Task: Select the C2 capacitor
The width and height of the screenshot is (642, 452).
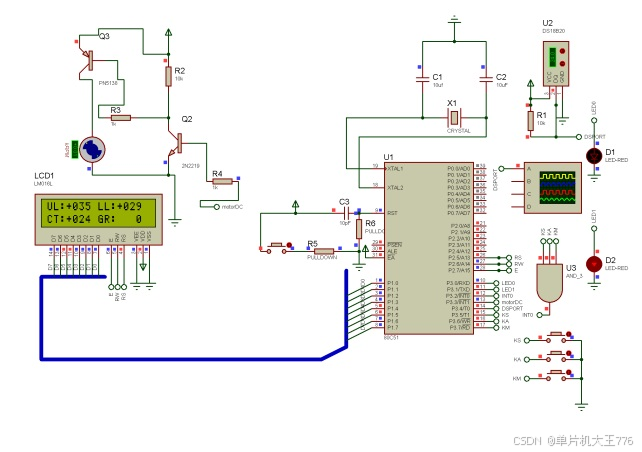Action: pos(486,79)
